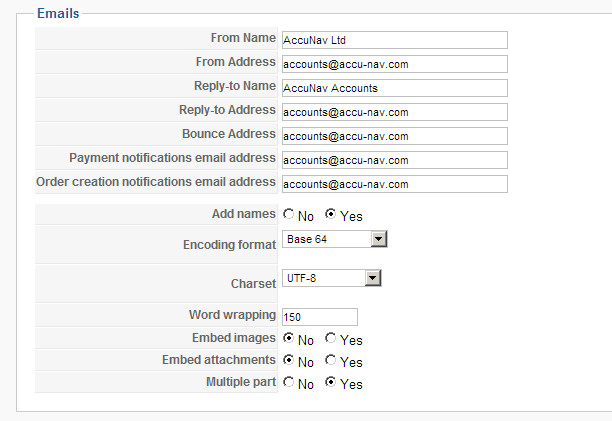Click the Base 64 dropdown arrow
This screenshot has height=421, width=612.
pos(378,239)
